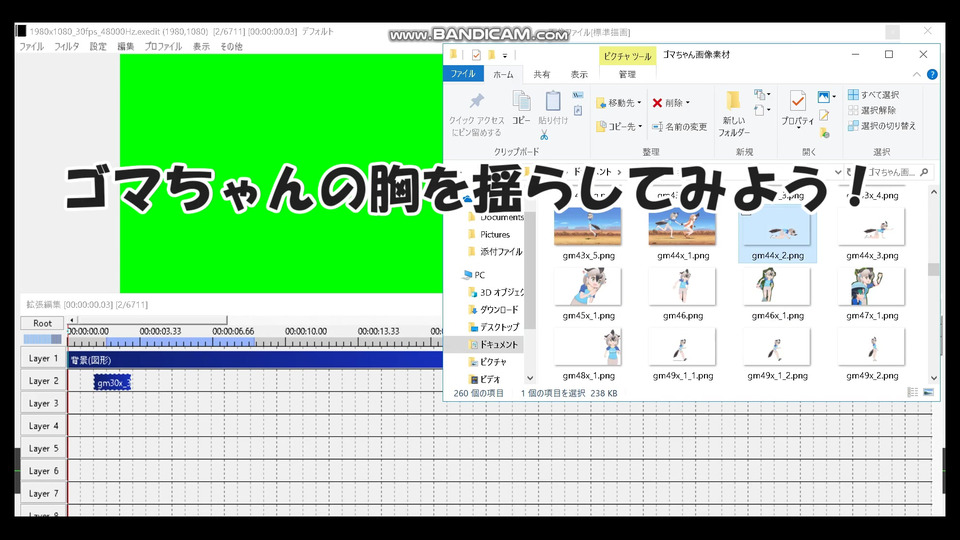The height and width of the screenshot is (540, 960).
Task: Select Pictures folder in navigation pane
Action: tap(494, 234)
